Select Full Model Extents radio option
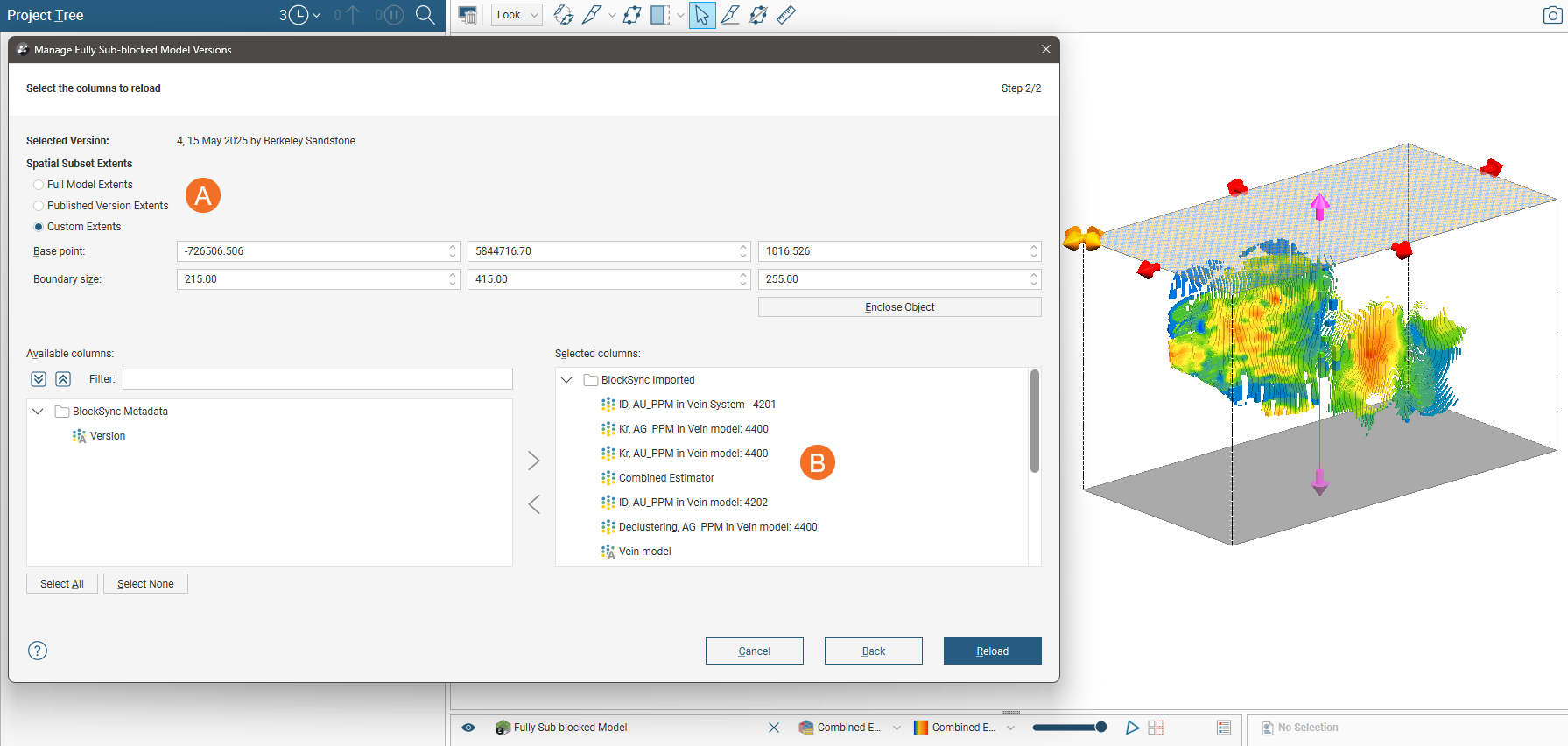Image resolution: width=1568 pixels, height=746 pixels. [x=39, y=185]
